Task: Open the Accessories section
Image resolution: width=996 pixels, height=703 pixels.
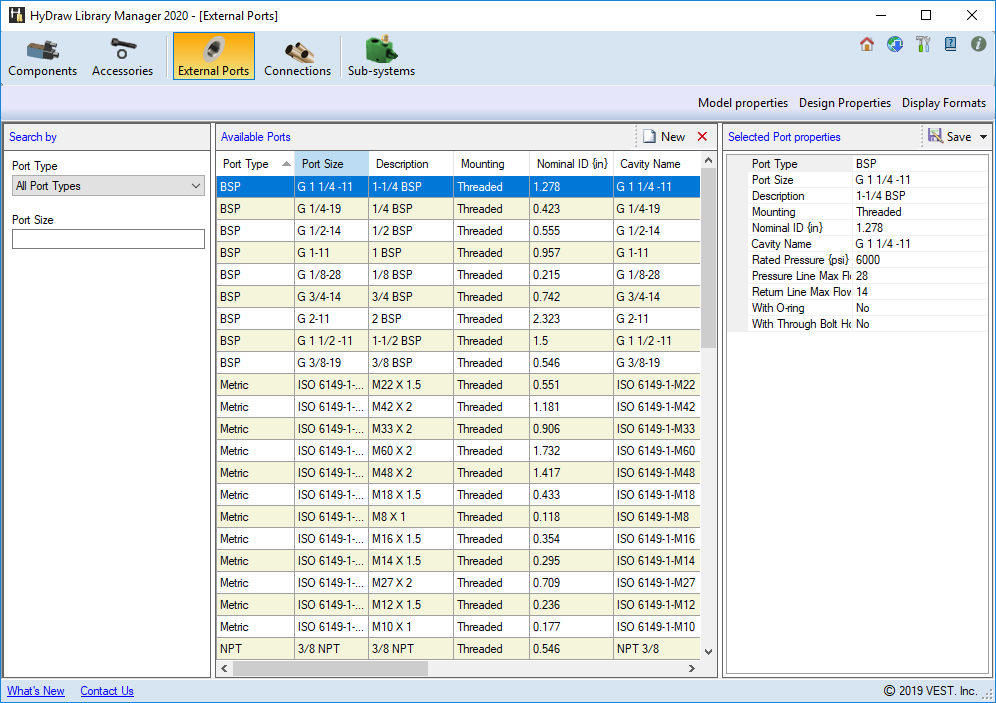Action: (123, 57)
